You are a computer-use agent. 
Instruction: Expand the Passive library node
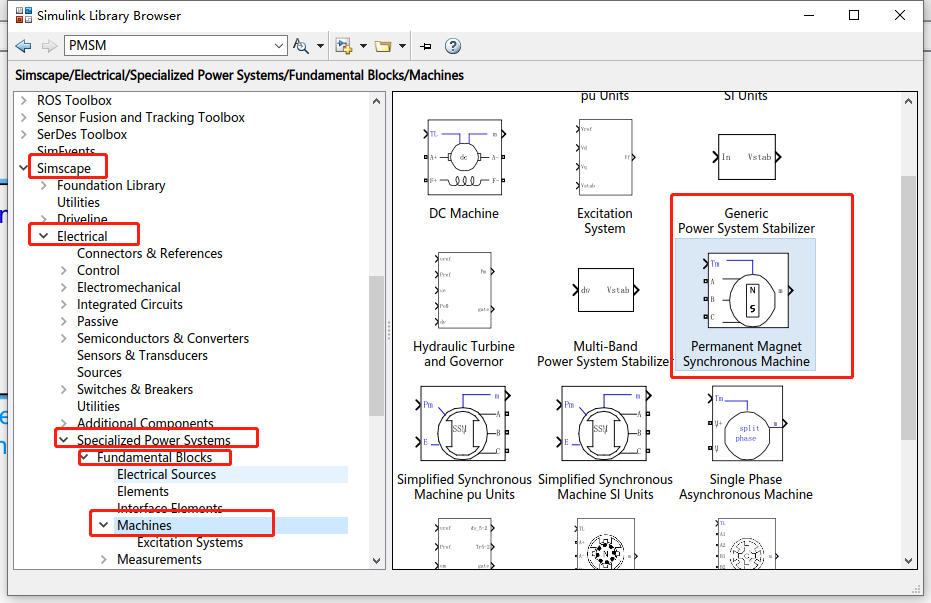coord(64,322)
